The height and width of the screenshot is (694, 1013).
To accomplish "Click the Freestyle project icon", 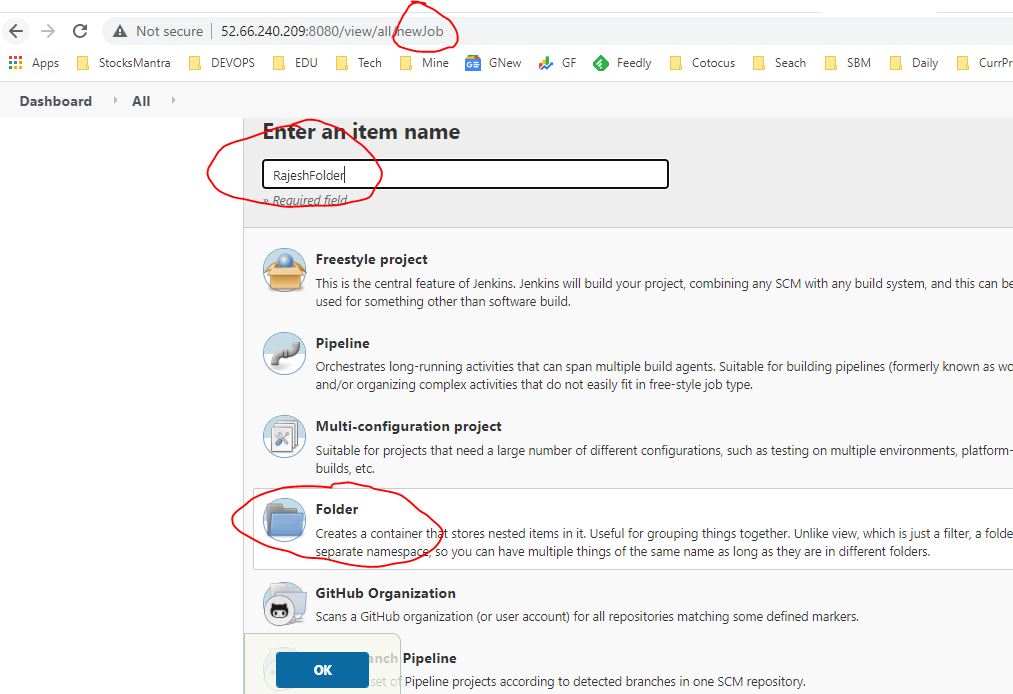I will tap(284, 270).
